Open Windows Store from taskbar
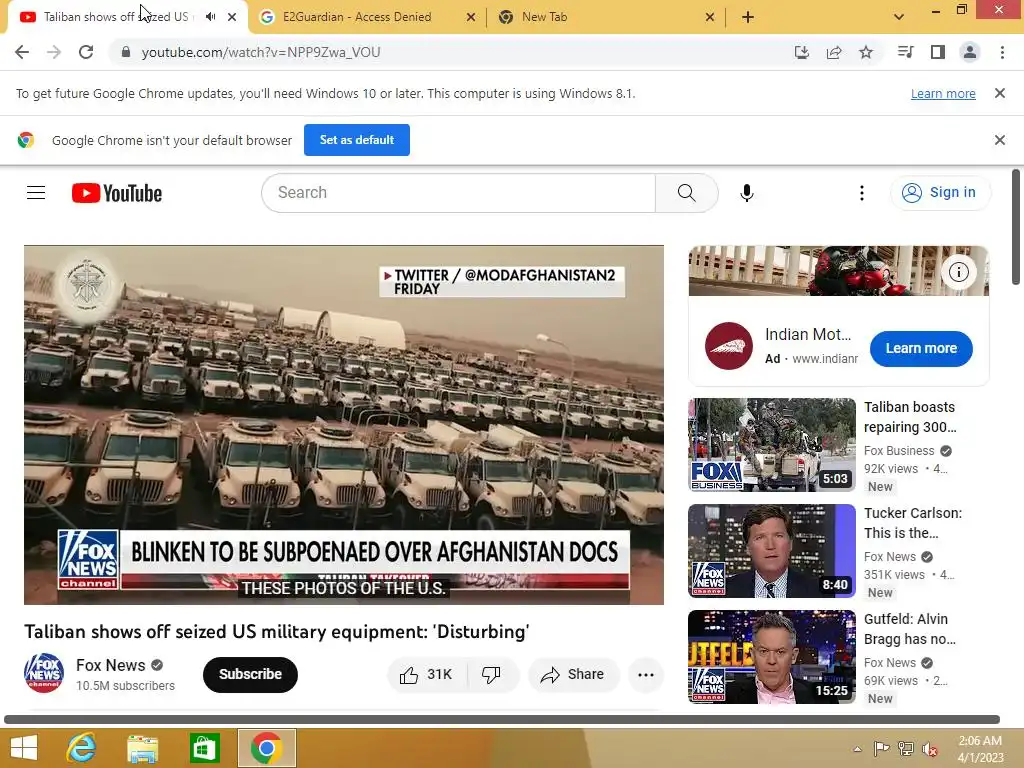 (x=204, y=748)
